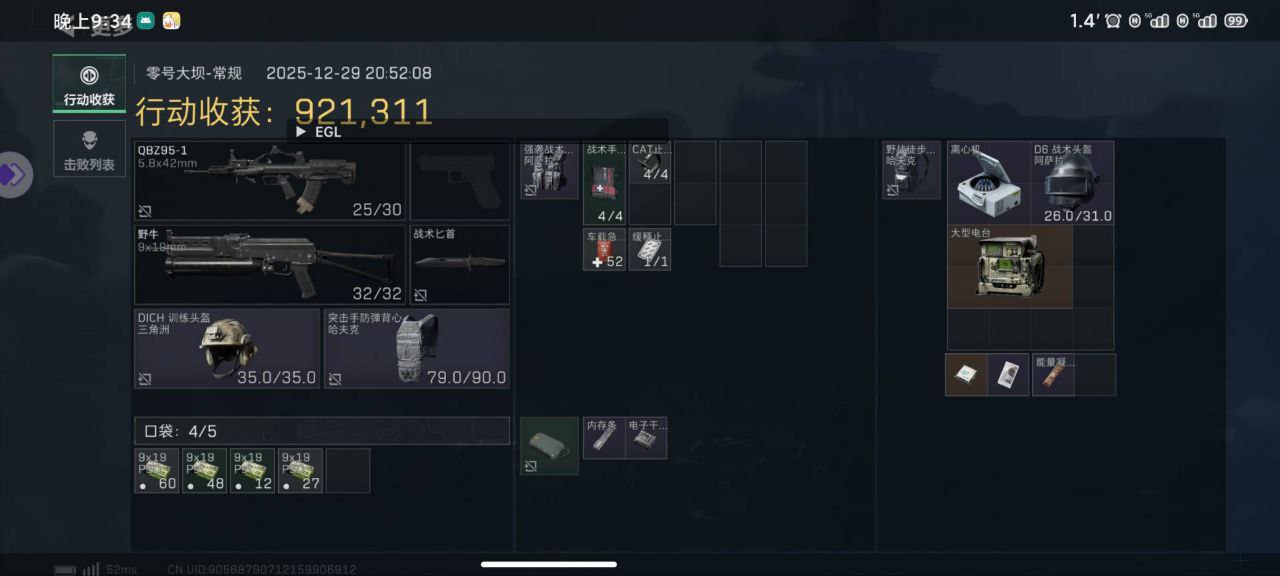1280x576 pixels.
Task: Select the 9x19 ammo stack with 60 rounds
Action: (x=157, y=470)
